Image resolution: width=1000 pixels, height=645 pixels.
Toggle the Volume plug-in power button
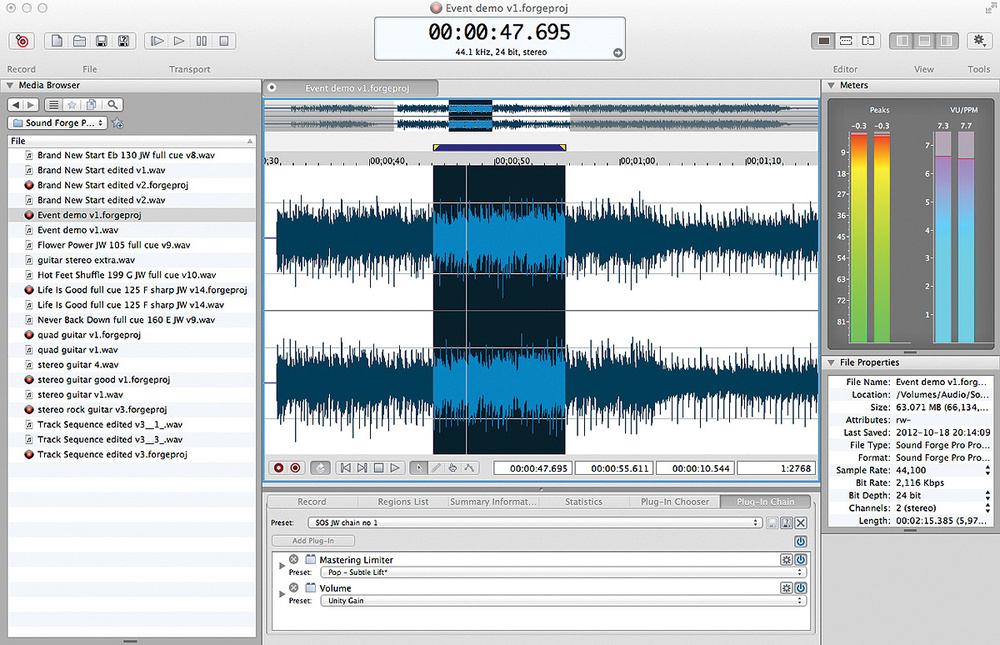[x=800, y=588]
